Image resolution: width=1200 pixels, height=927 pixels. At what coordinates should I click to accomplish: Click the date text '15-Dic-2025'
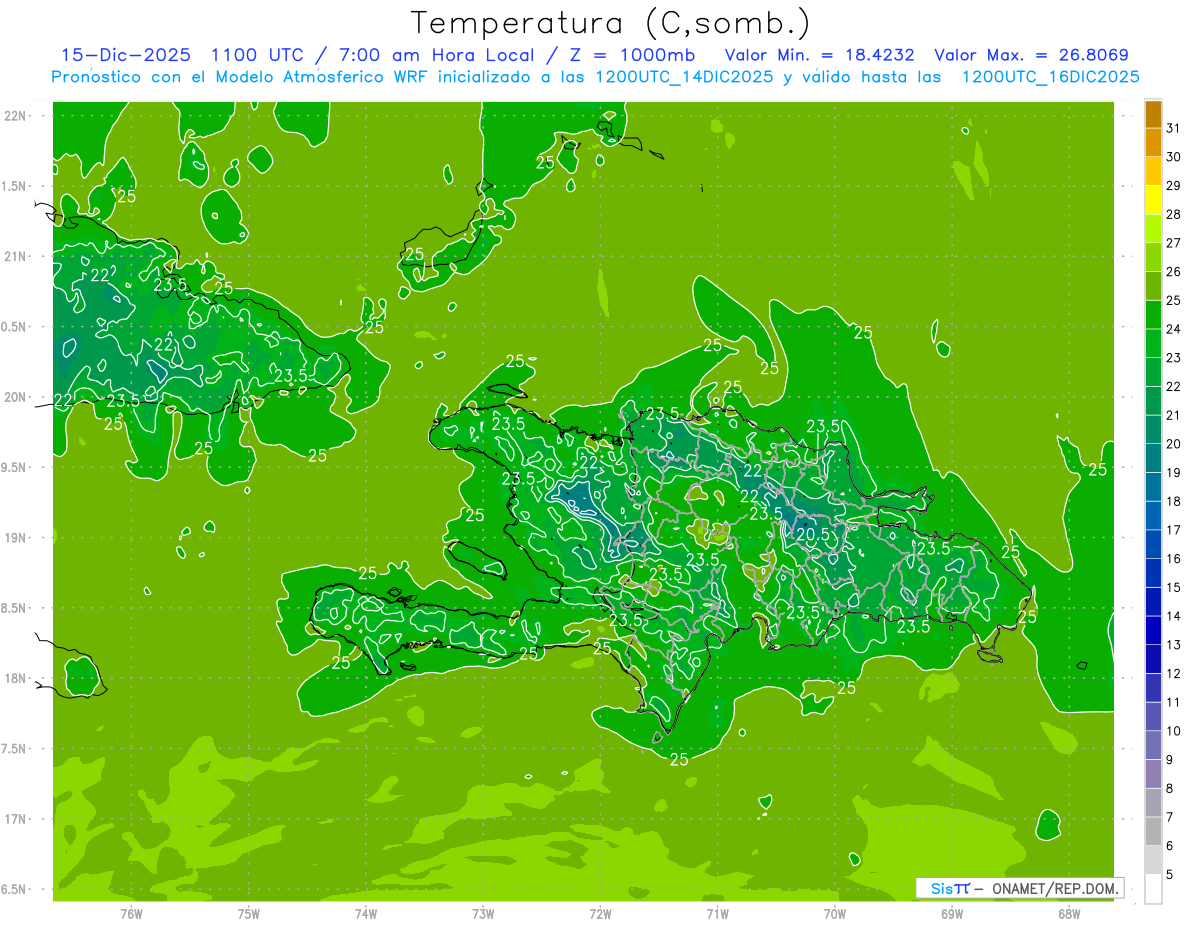click(x=124, y=55)
